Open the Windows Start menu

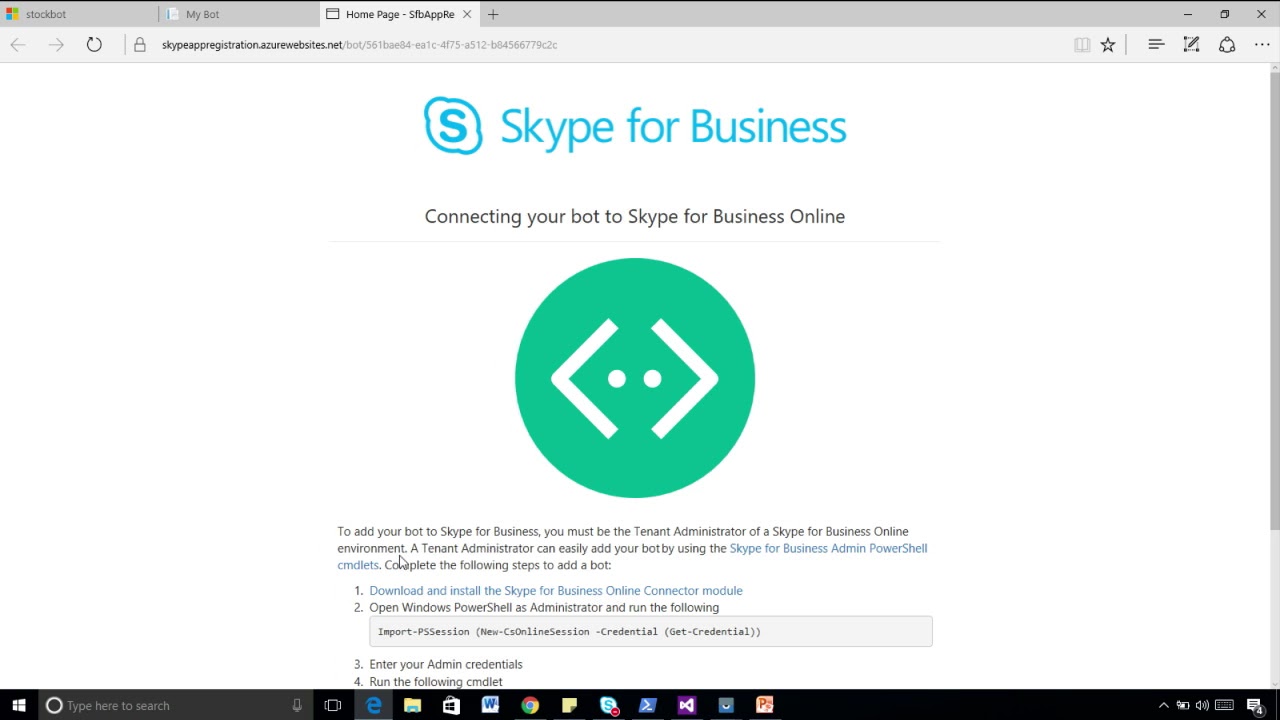click(19, 705)
